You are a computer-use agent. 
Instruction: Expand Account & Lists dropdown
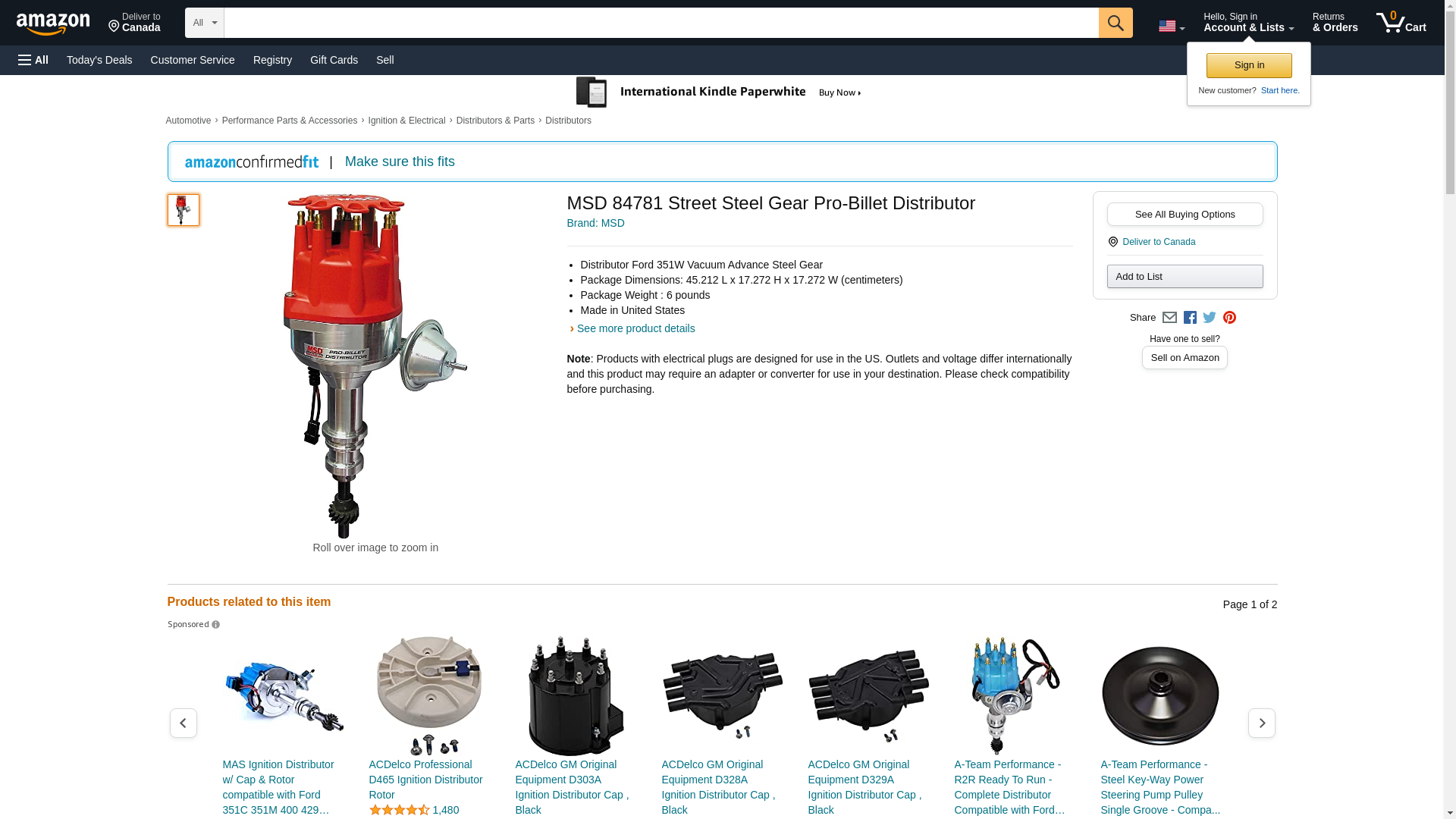(x=1248, y=23)
